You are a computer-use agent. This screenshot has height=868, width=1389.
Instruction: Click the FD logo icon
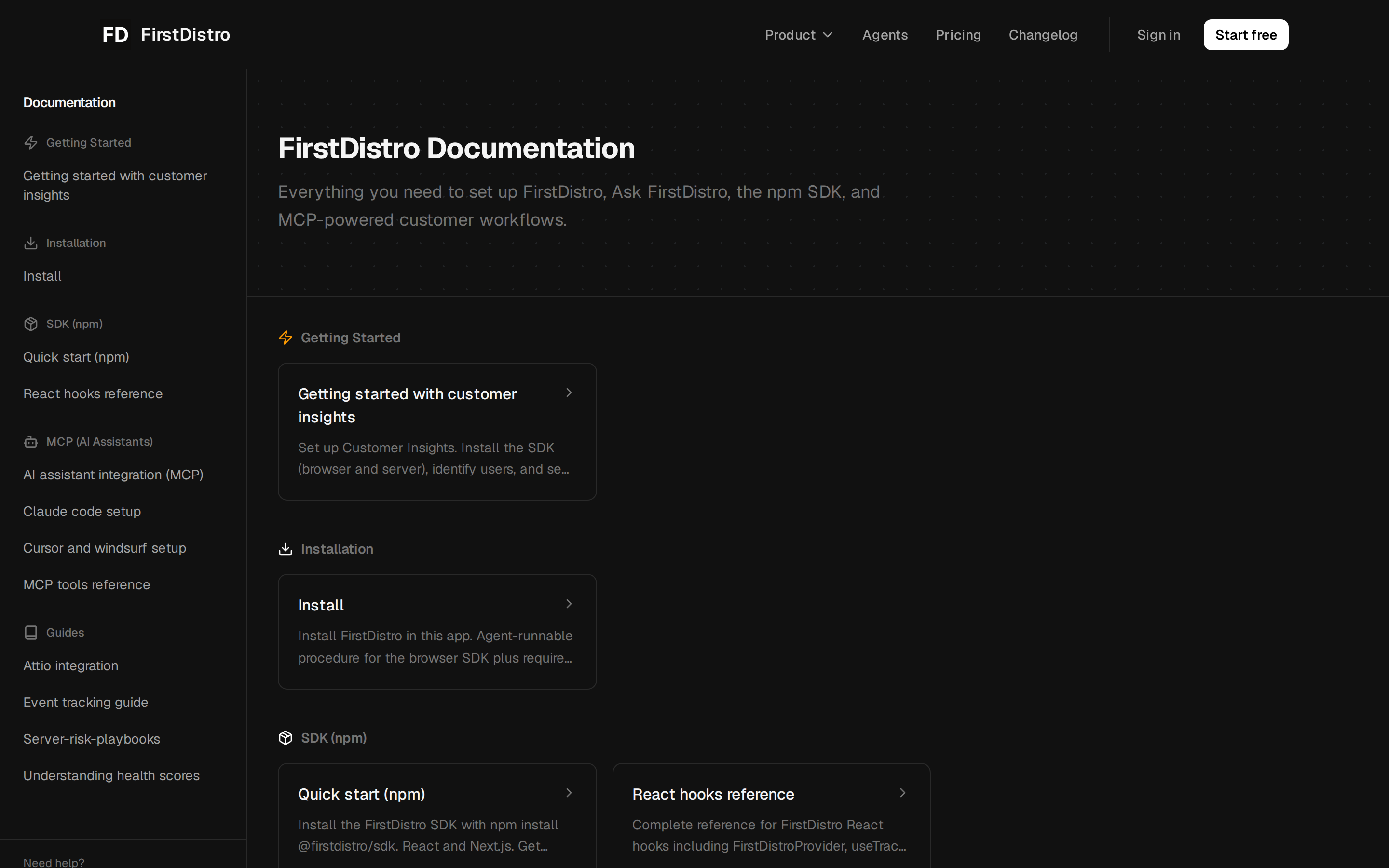[x=115, y=35]
